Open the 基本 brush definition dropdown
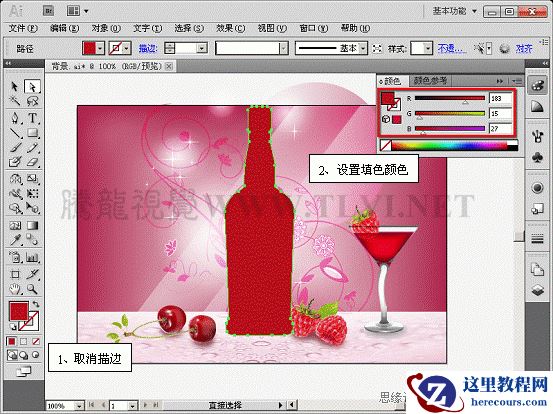This screenshot has height=414, width=553. (x=363, y=48)
